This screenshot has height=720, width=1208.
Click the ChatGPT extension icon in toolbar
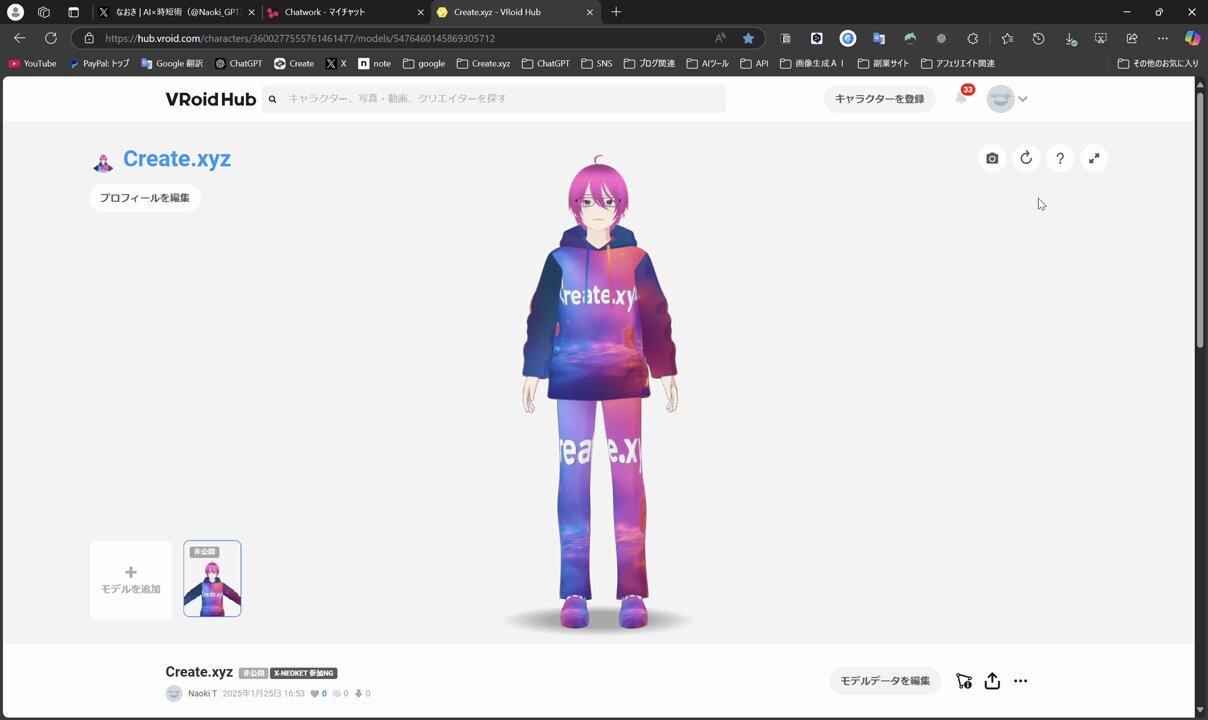click(x=941, y=38)
